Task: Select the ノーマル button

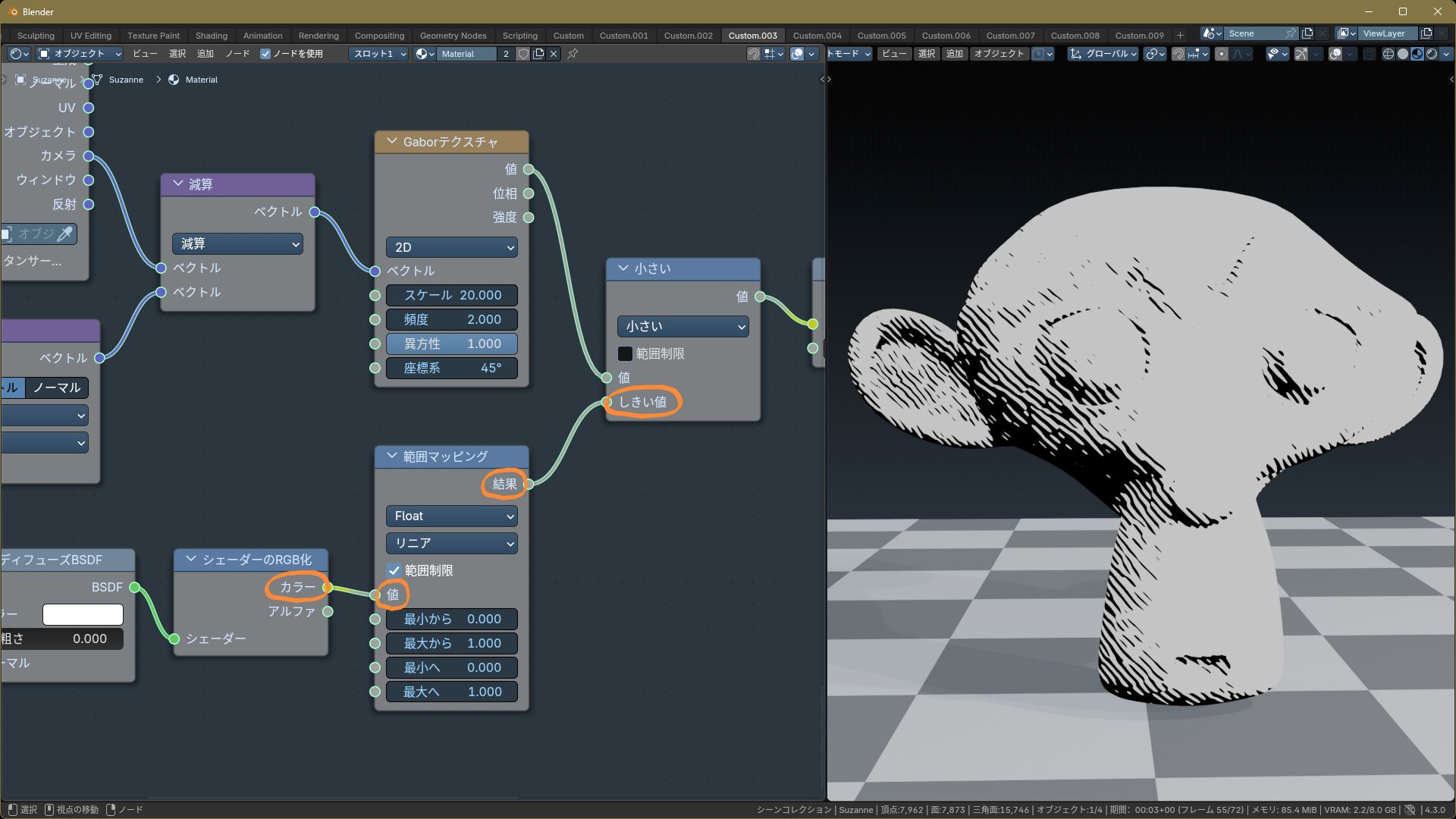Action: click(57, 388)
